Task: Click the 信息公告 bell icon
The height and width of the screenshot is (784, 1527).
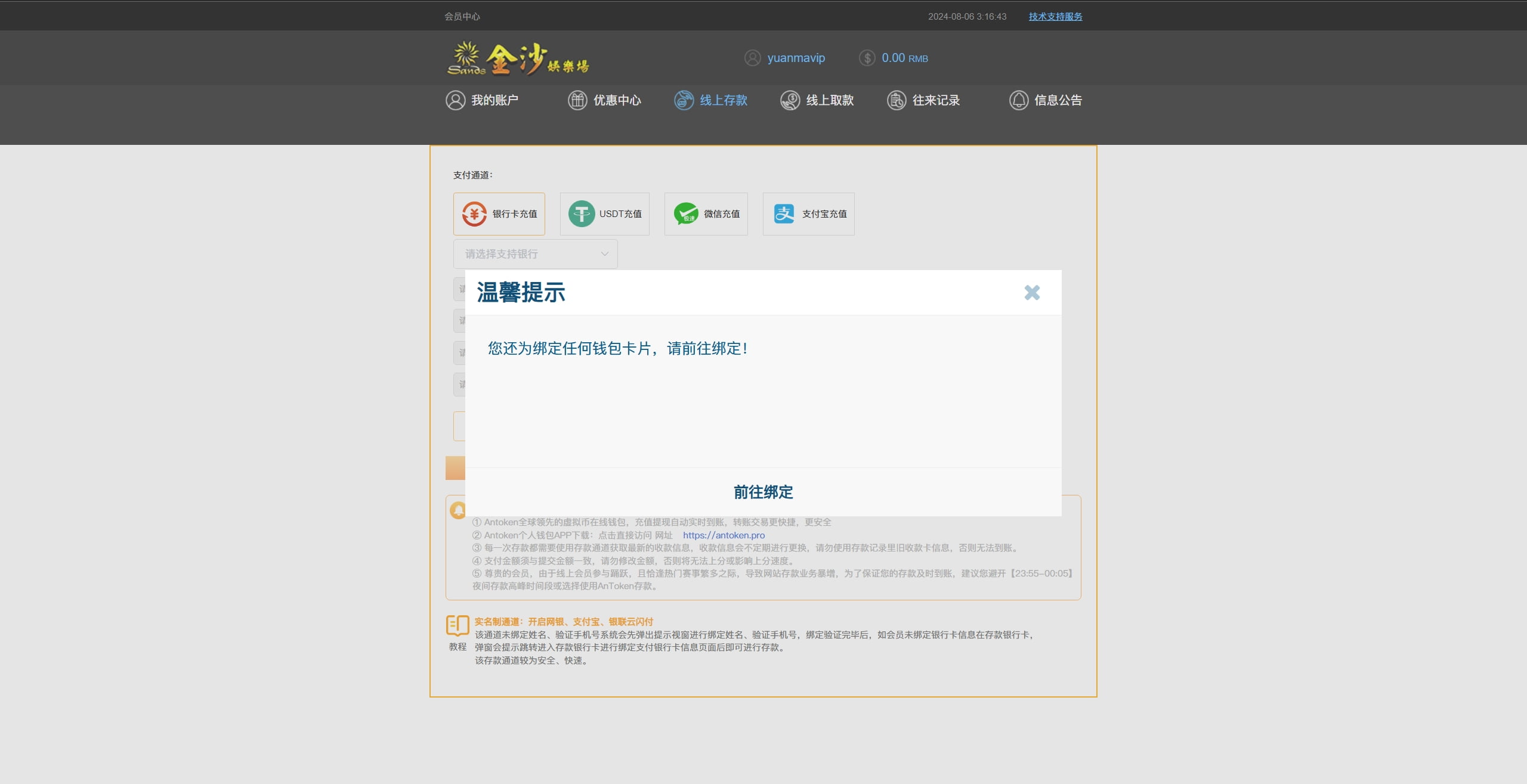Action: [x=1018, y=100]
